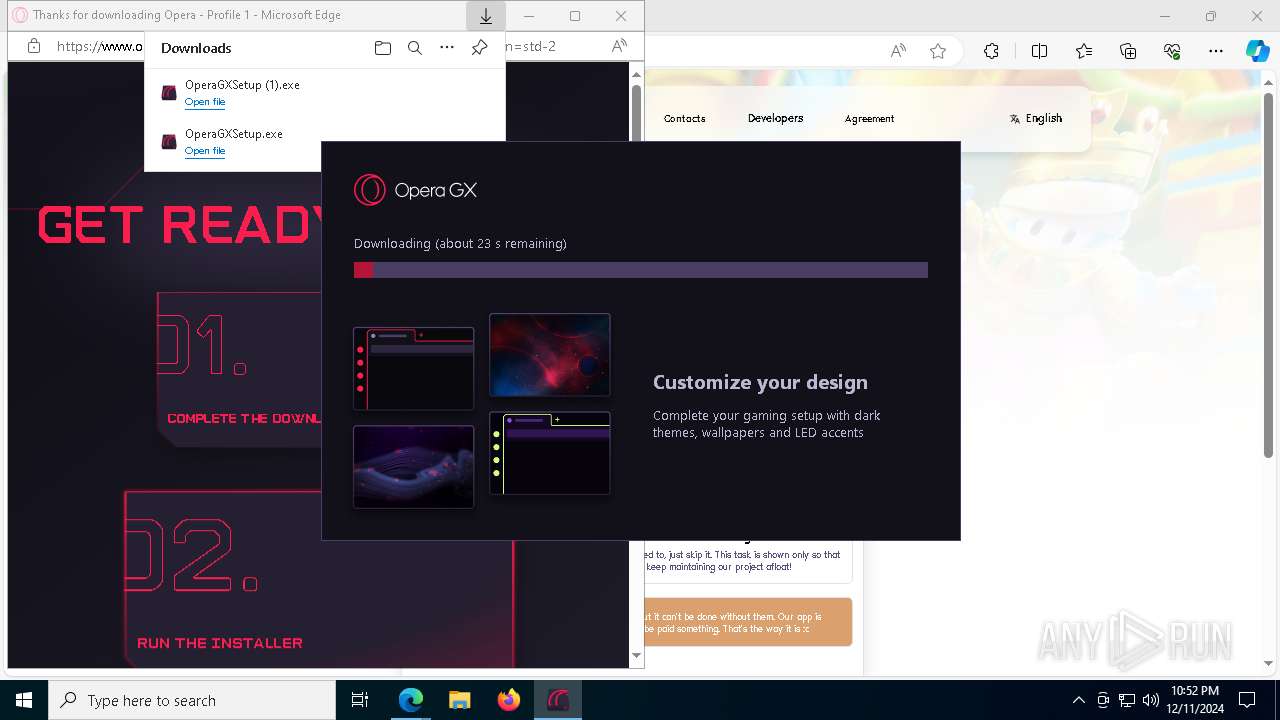The height and width of the screenshot is (720, 1280).
Task: Open file link for OperaGXSetup (1).exe
Action: click(205, 102)
